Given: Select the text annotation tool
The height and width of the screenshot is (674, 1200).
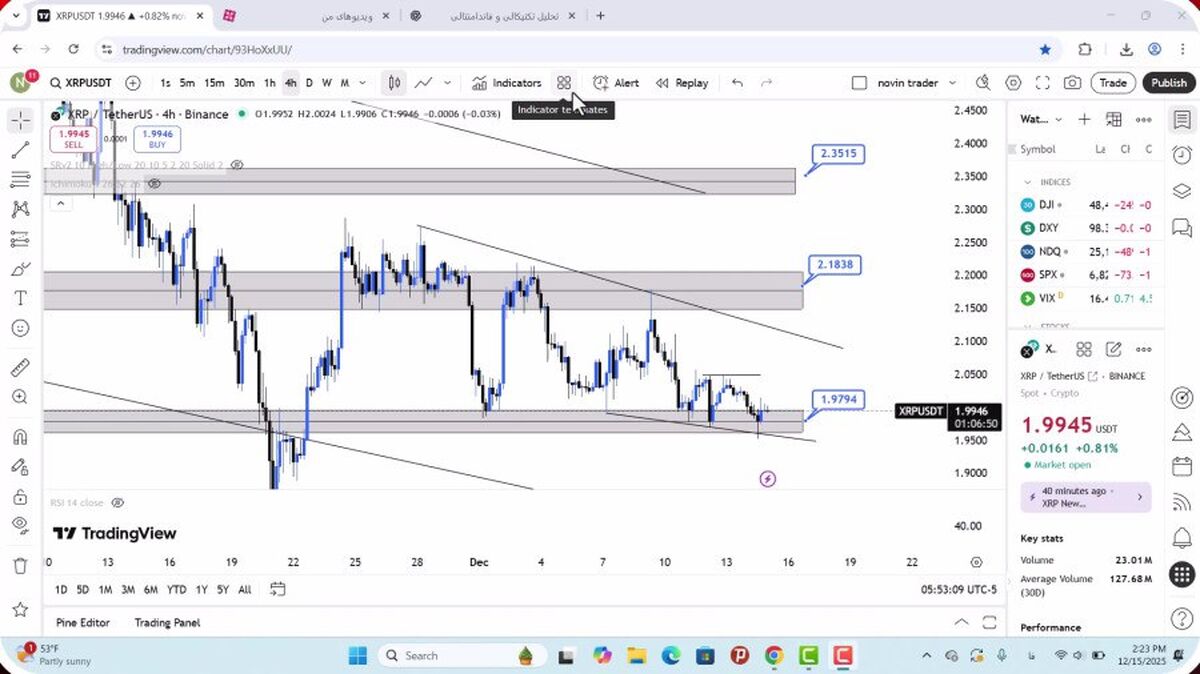Looking at the screenshot, I should coord(20,298).
